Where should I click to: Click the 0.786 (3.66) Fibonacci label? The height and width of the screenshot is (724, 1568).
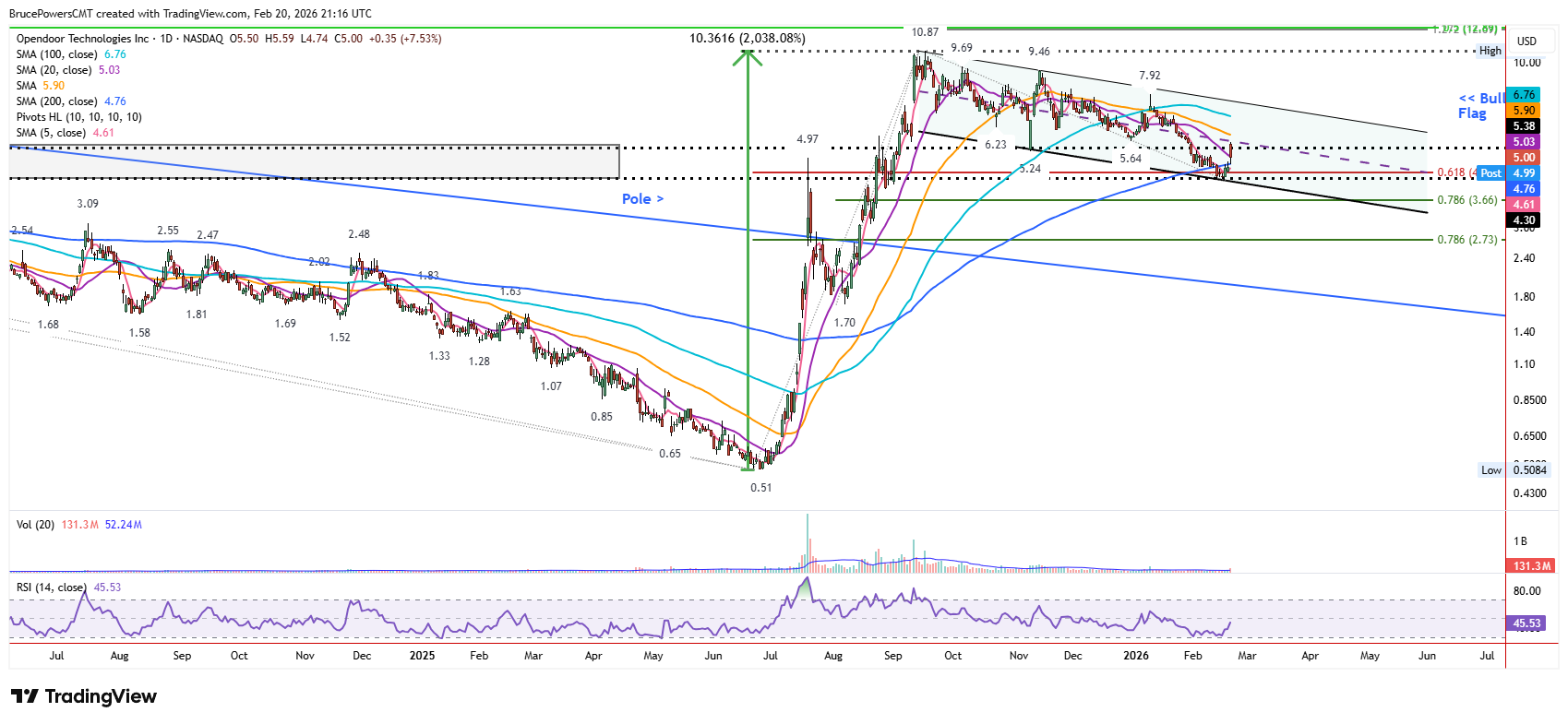click(x=1467, y=200)
